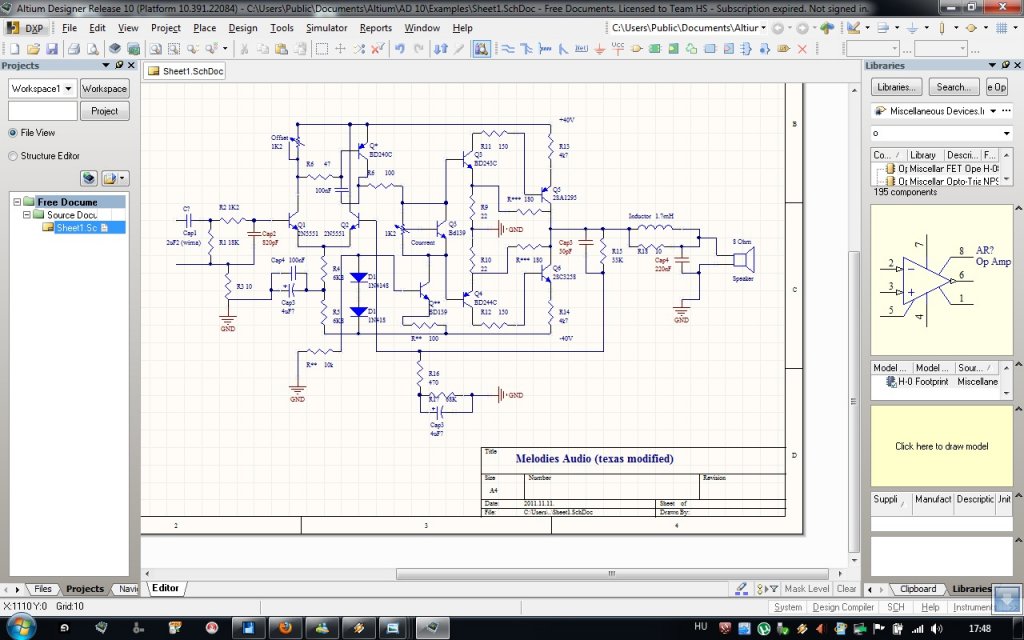
Task: Paste from clipboard toolbar icon
Action: (x=281, y=49)
